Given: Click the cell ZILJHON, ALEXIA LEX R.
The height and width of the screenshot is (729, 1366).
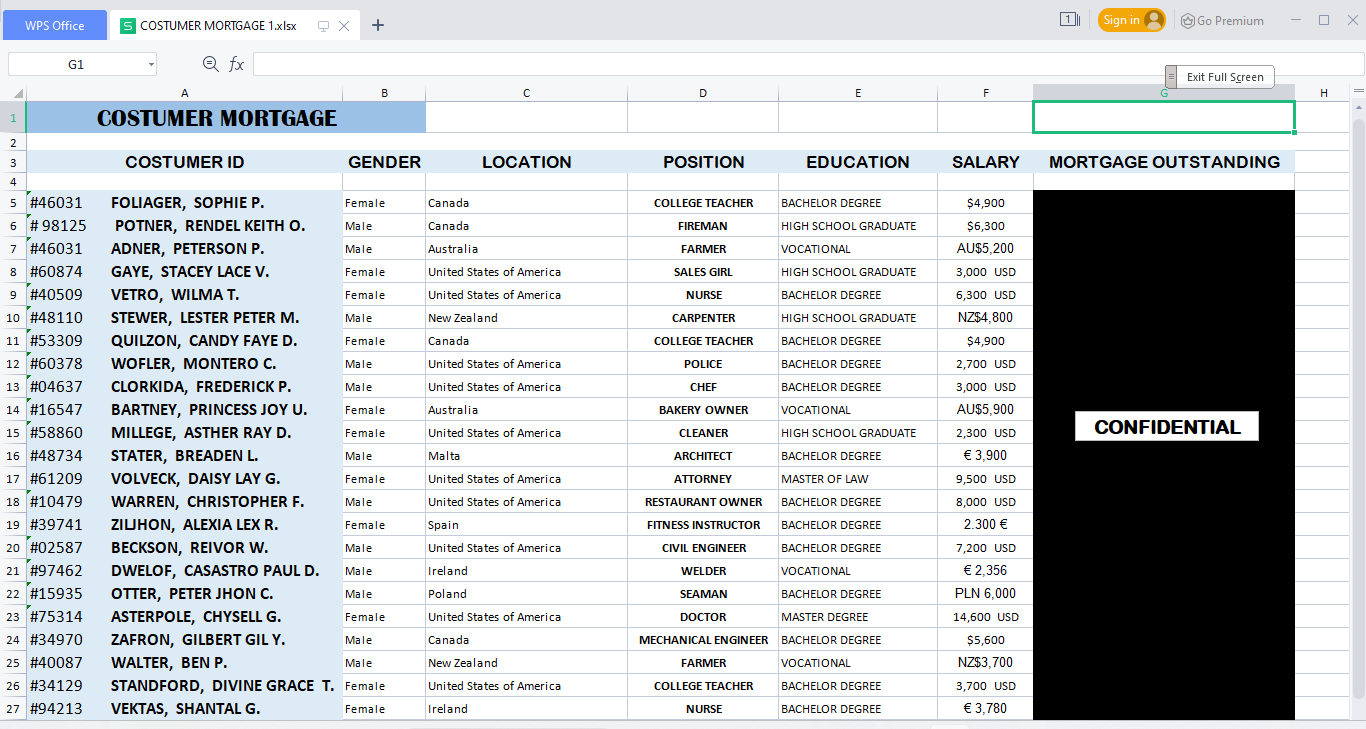Looking at the screenshot, I should pyautogui.click(x=184, y=525).
